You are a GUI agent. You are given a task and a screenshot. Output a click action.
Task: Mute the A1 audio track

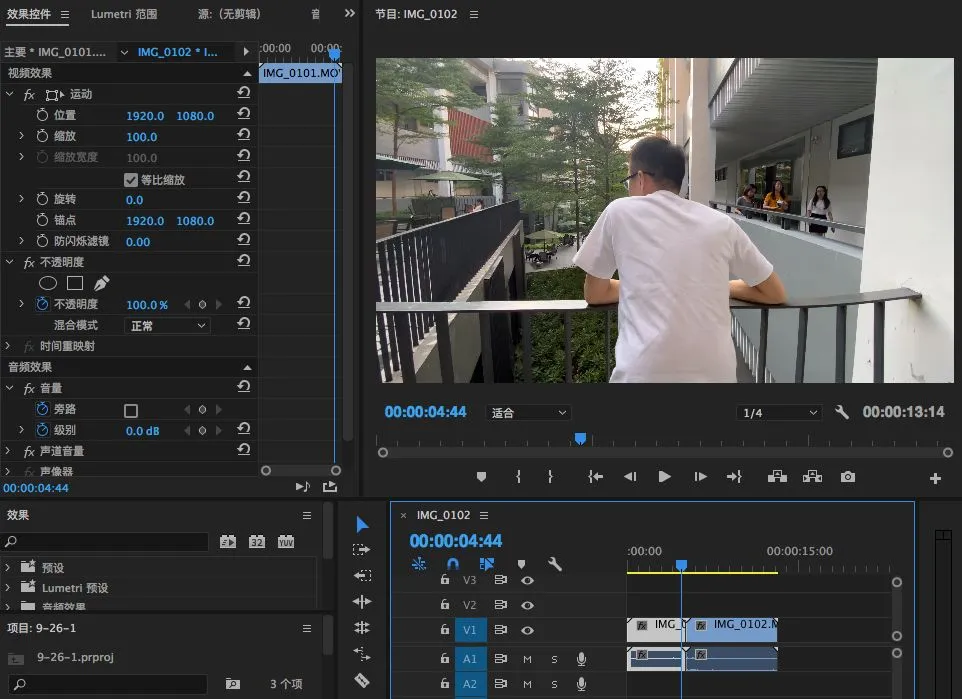pos(527,658)
